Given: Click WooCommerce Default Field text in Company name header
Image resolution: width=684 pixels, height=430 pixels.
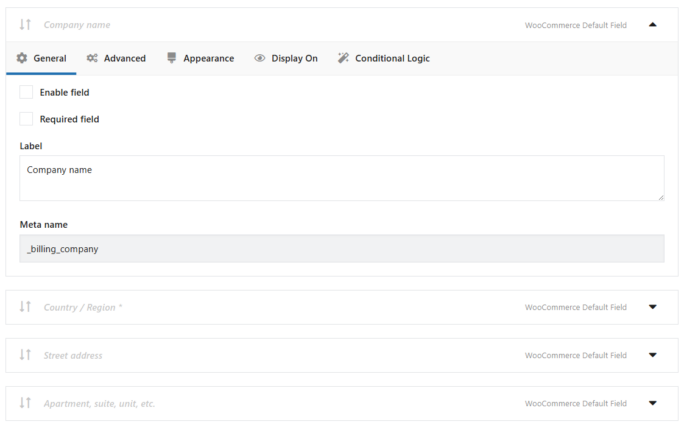Looking at the screenshot, I should point(576,25).
